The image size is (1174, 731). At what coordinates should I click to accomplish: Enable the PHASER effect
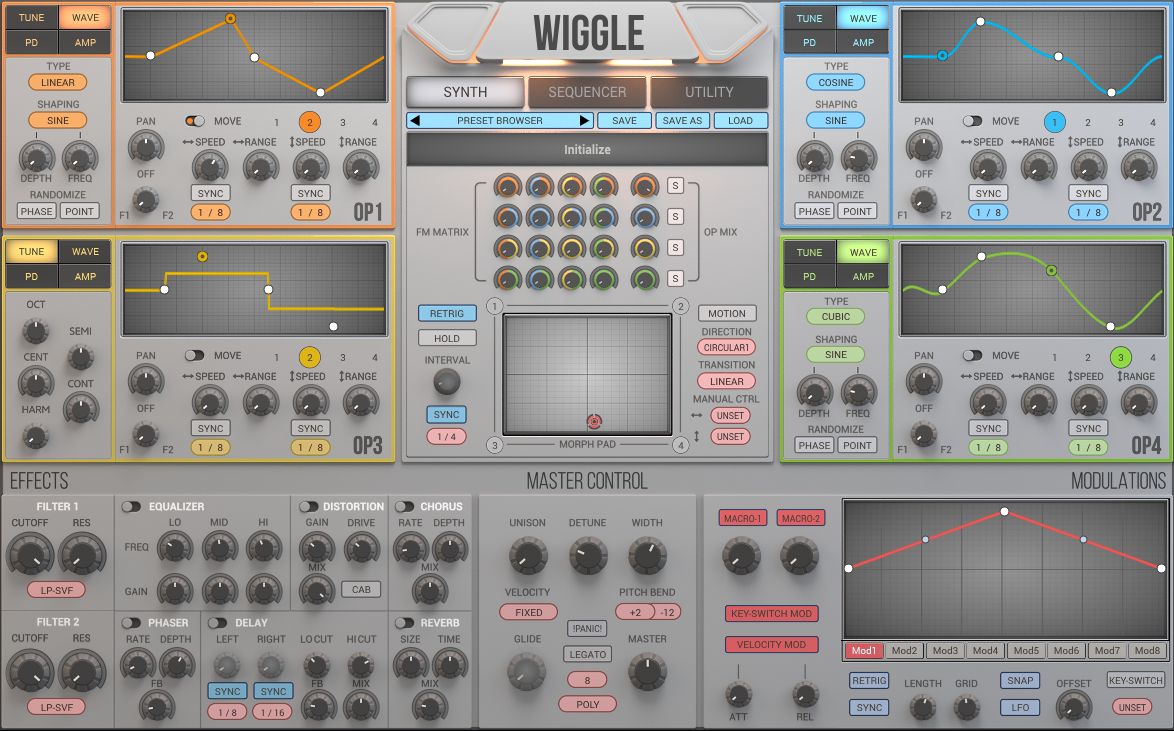[131, 622]
